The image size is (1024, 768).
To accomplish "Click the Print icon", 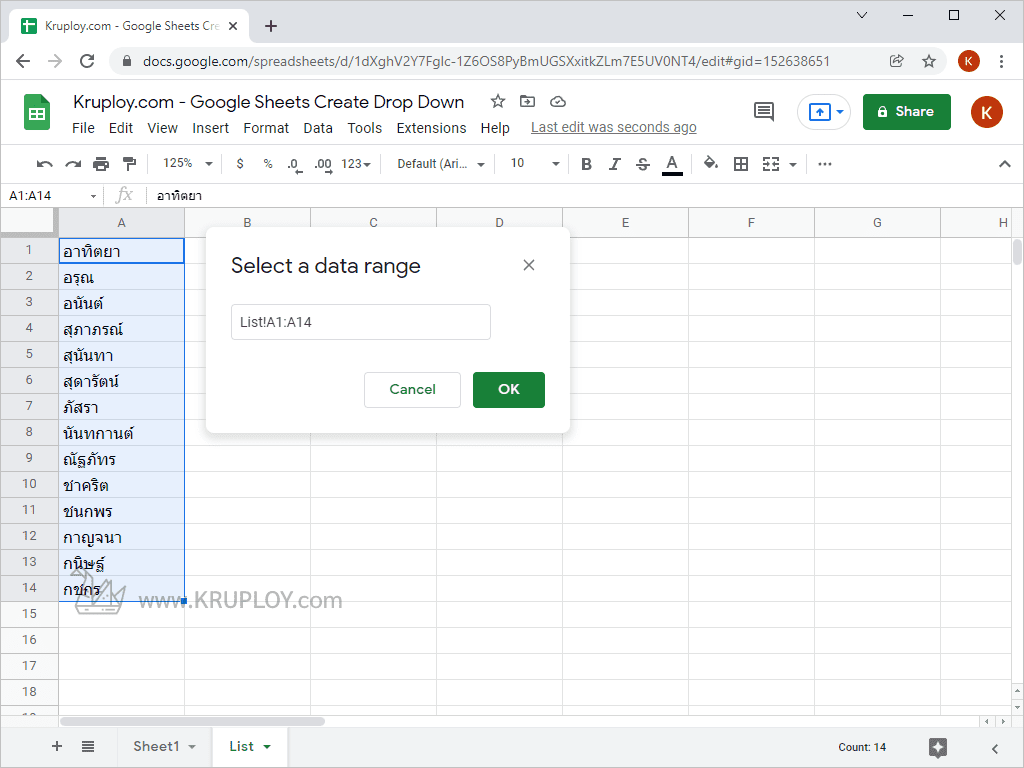I will (x=101, y=164).
